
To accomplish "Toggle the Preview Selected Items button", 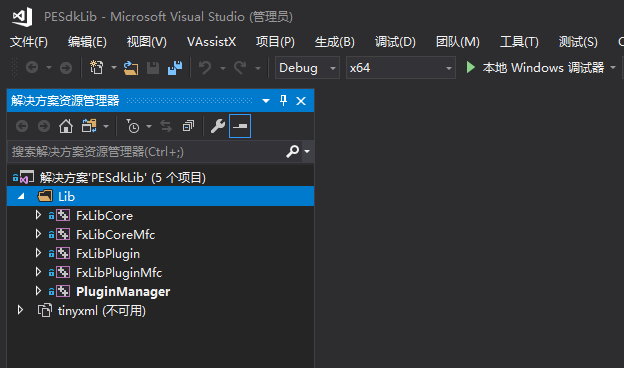I will [240, 126].
